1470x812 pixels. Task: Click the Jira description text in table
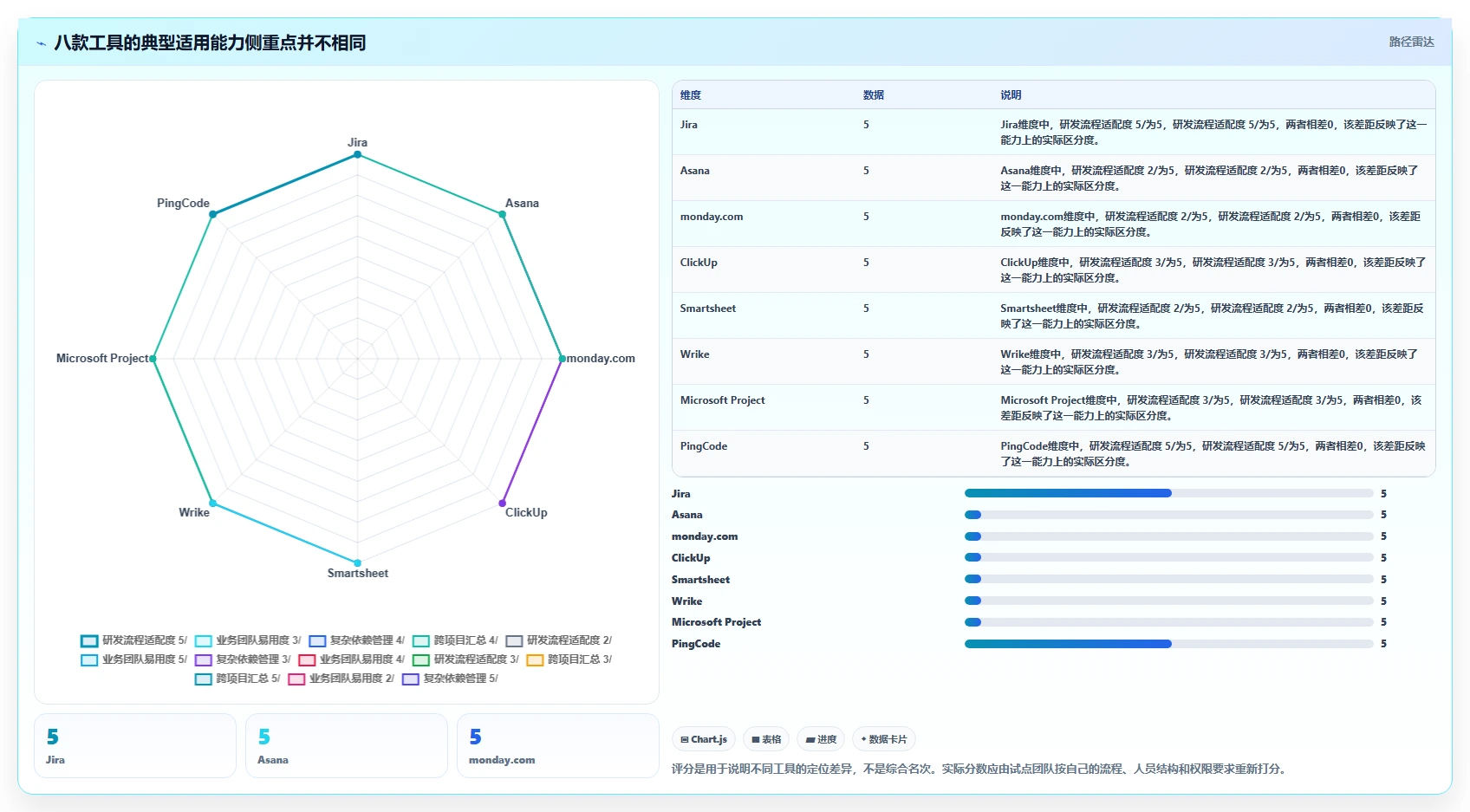[x=1213, y=133]
